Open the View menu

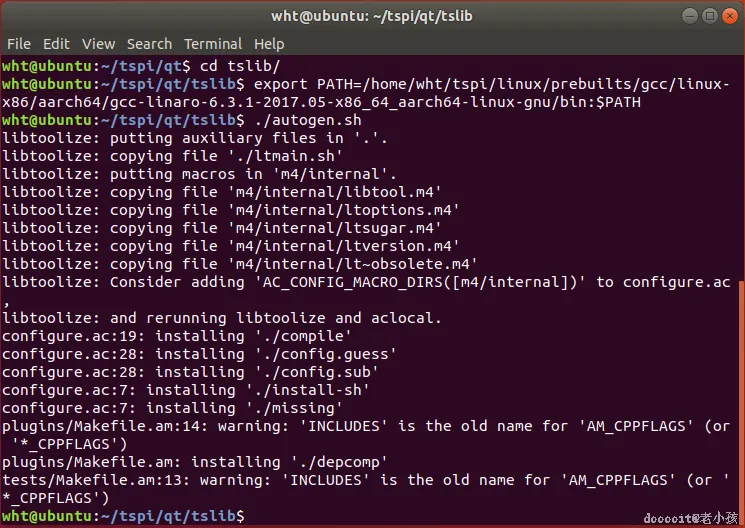(x=98, y=44)
